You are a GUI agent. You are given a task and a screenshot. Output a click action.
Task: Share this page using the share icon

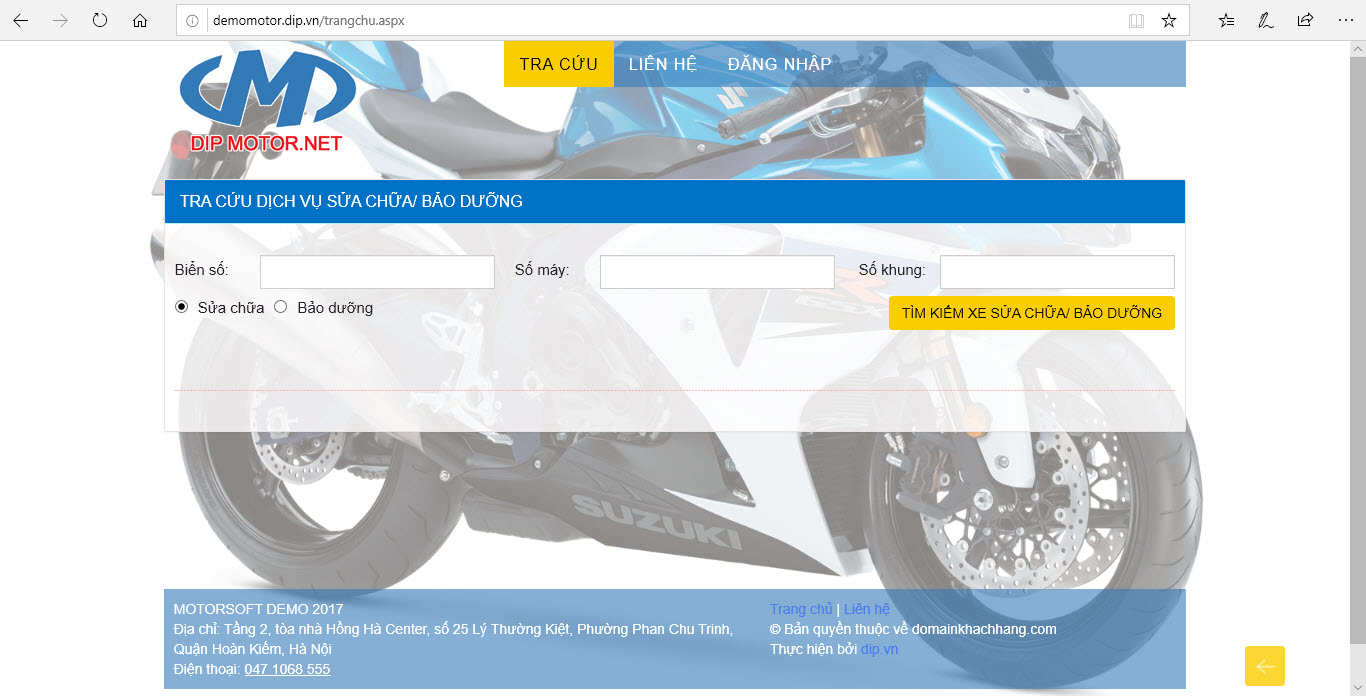click(1305, 20)
